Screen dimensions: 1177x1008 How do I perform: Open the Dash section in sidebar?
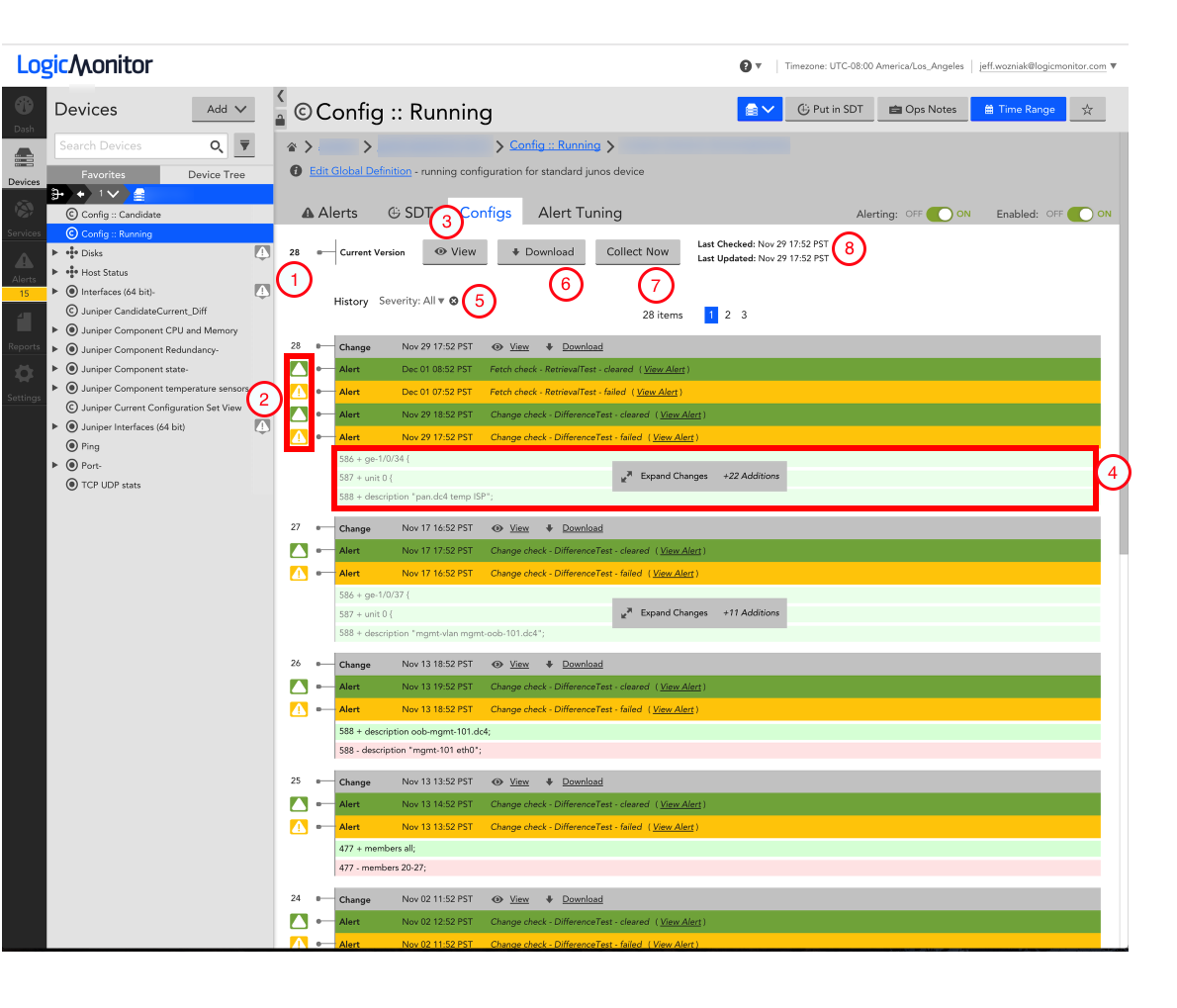pos(24,112)
